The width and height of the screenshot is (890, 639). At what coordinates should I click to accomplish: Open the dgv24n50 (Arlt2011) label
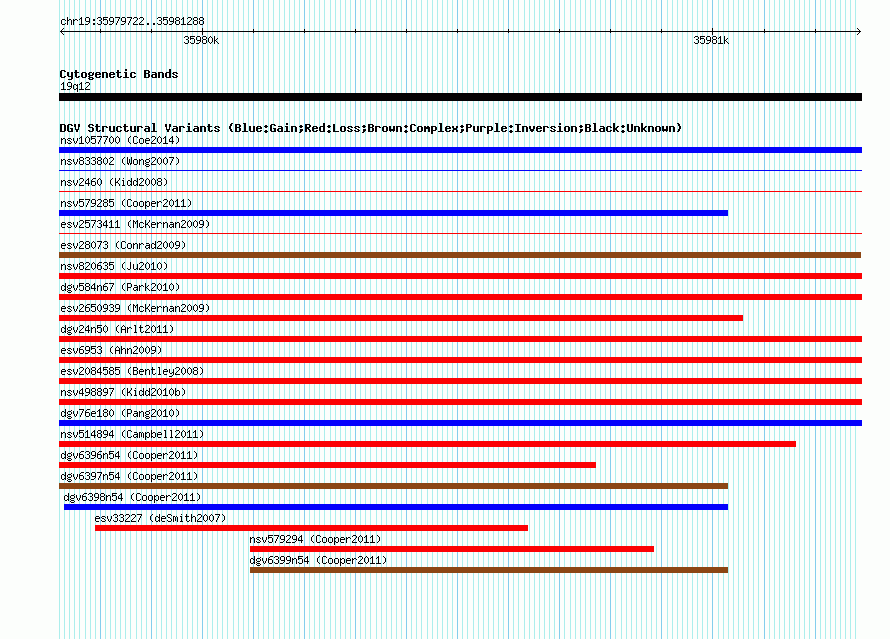coord(117,329)
